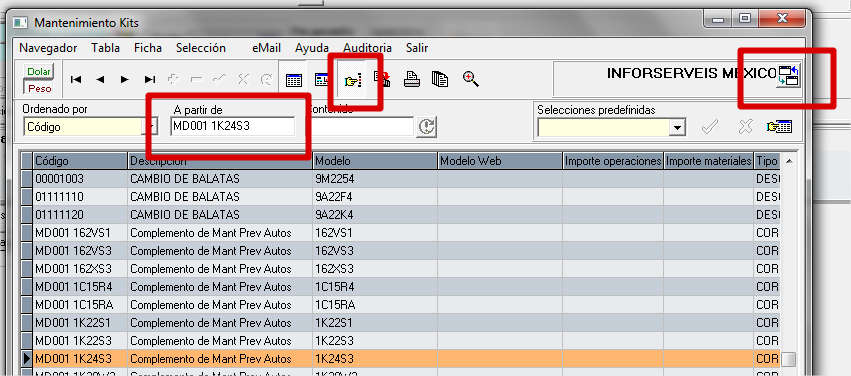Go to the first record
The height and width of the screenshot is (376, 851).
[x=76, y=80]
